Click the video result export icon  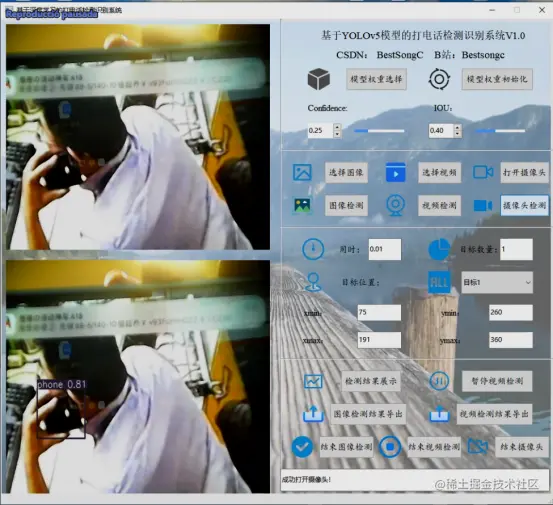pyautogui.click(x=439, y=414)
